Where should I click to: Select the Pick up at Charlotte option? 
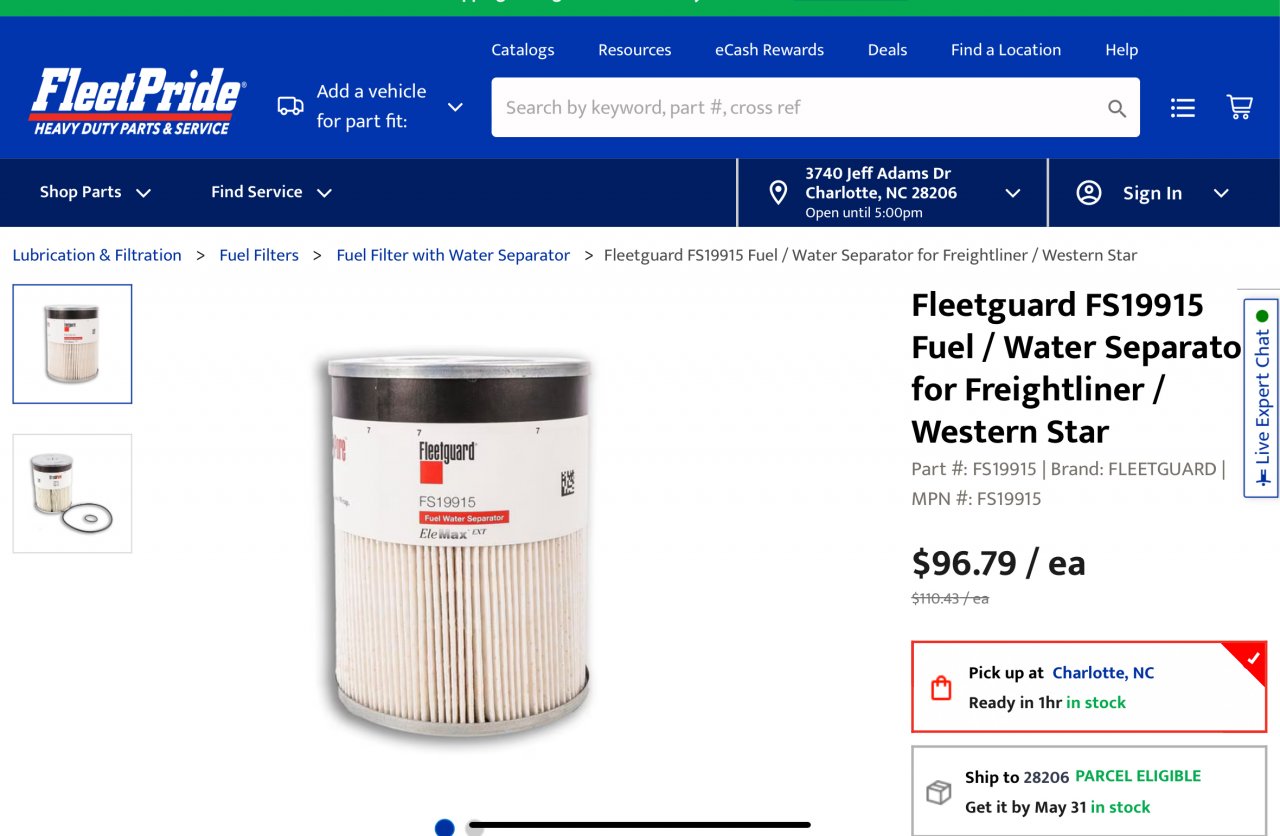tap(1088, 687)
